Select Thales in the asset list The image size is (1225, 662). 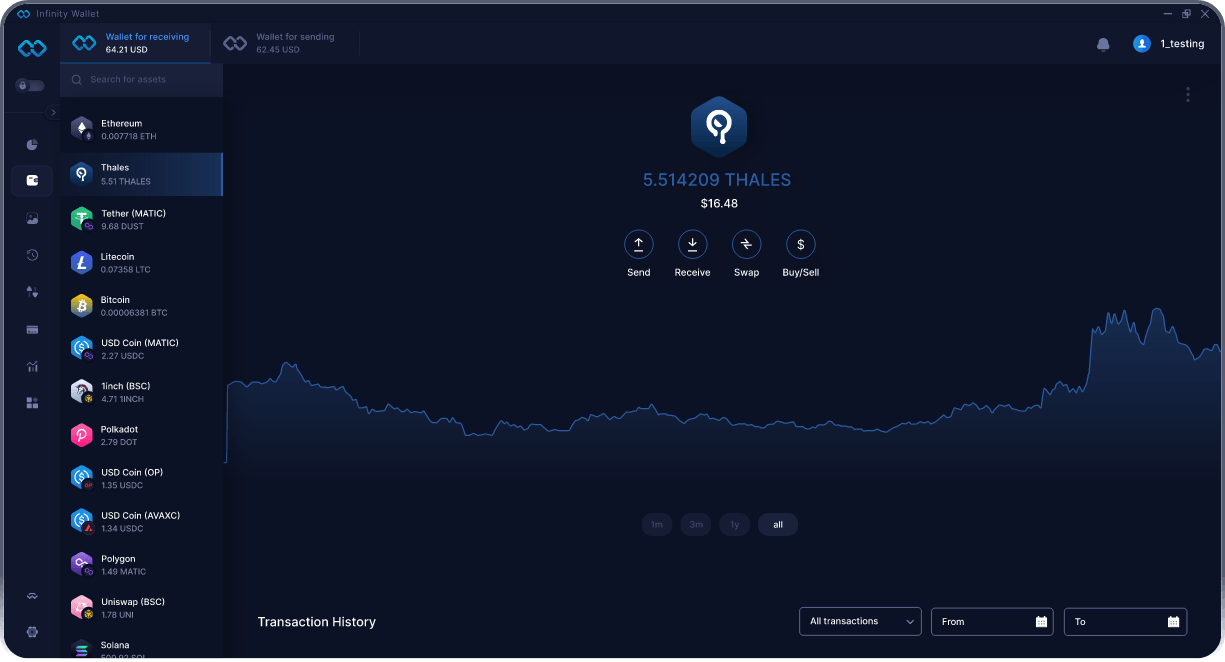(142, 174)
